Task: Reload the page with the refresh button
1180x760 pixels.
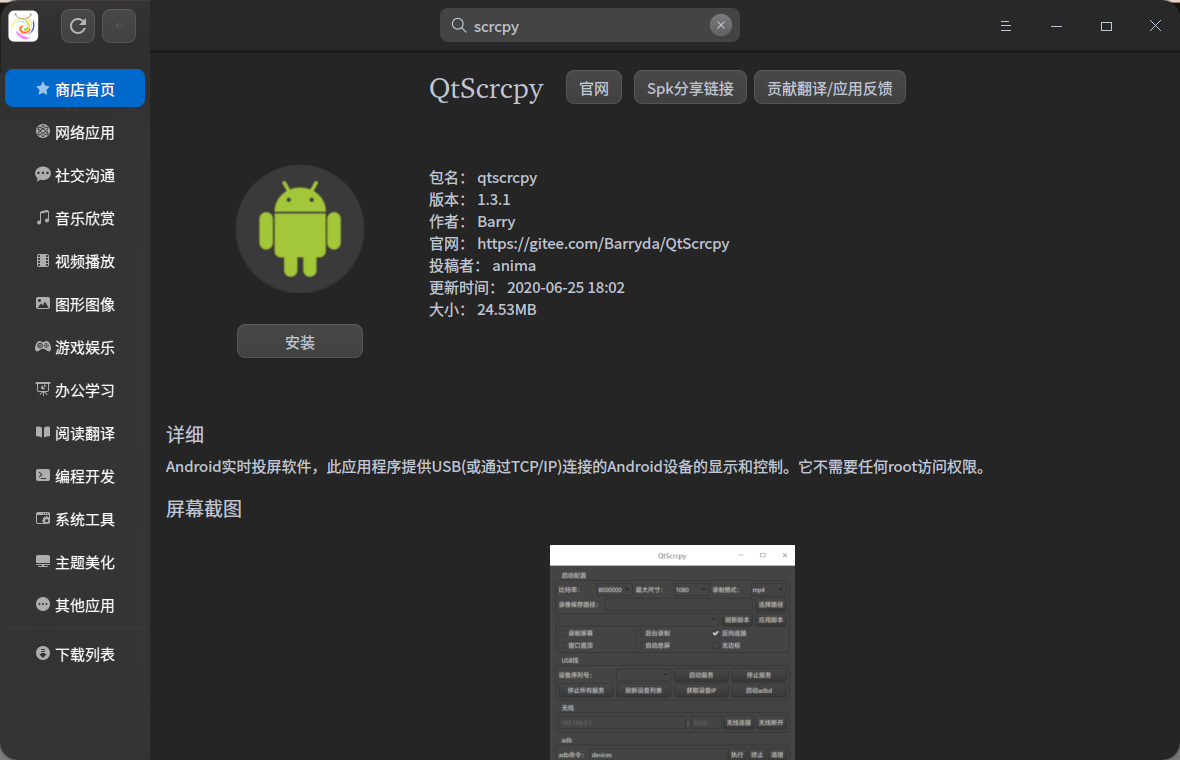Action: click(78, 26)
